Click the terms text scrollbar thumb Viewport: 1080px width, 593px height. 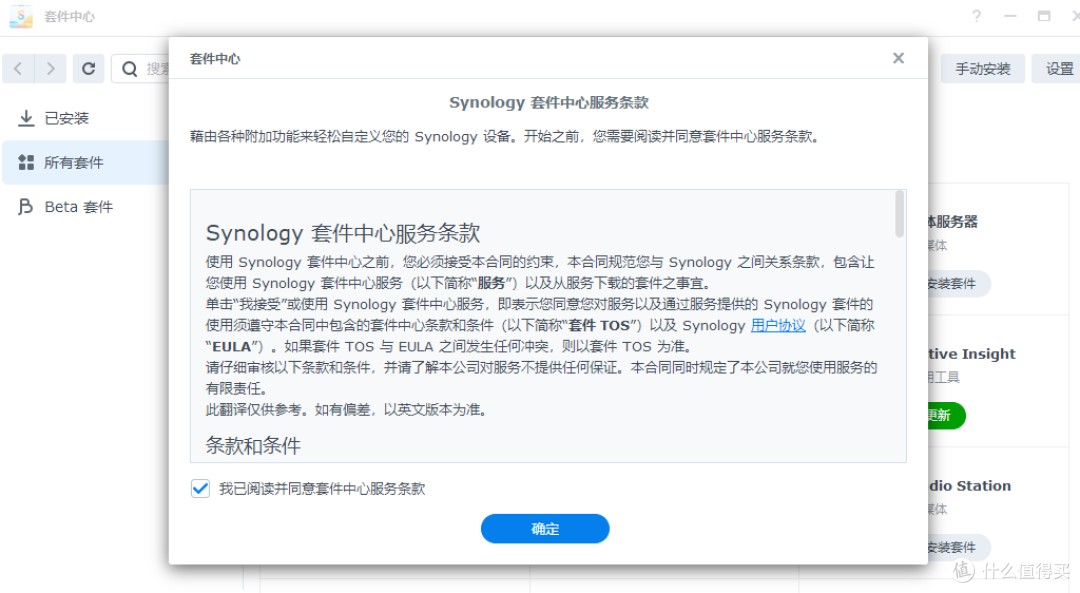(900, 214)
